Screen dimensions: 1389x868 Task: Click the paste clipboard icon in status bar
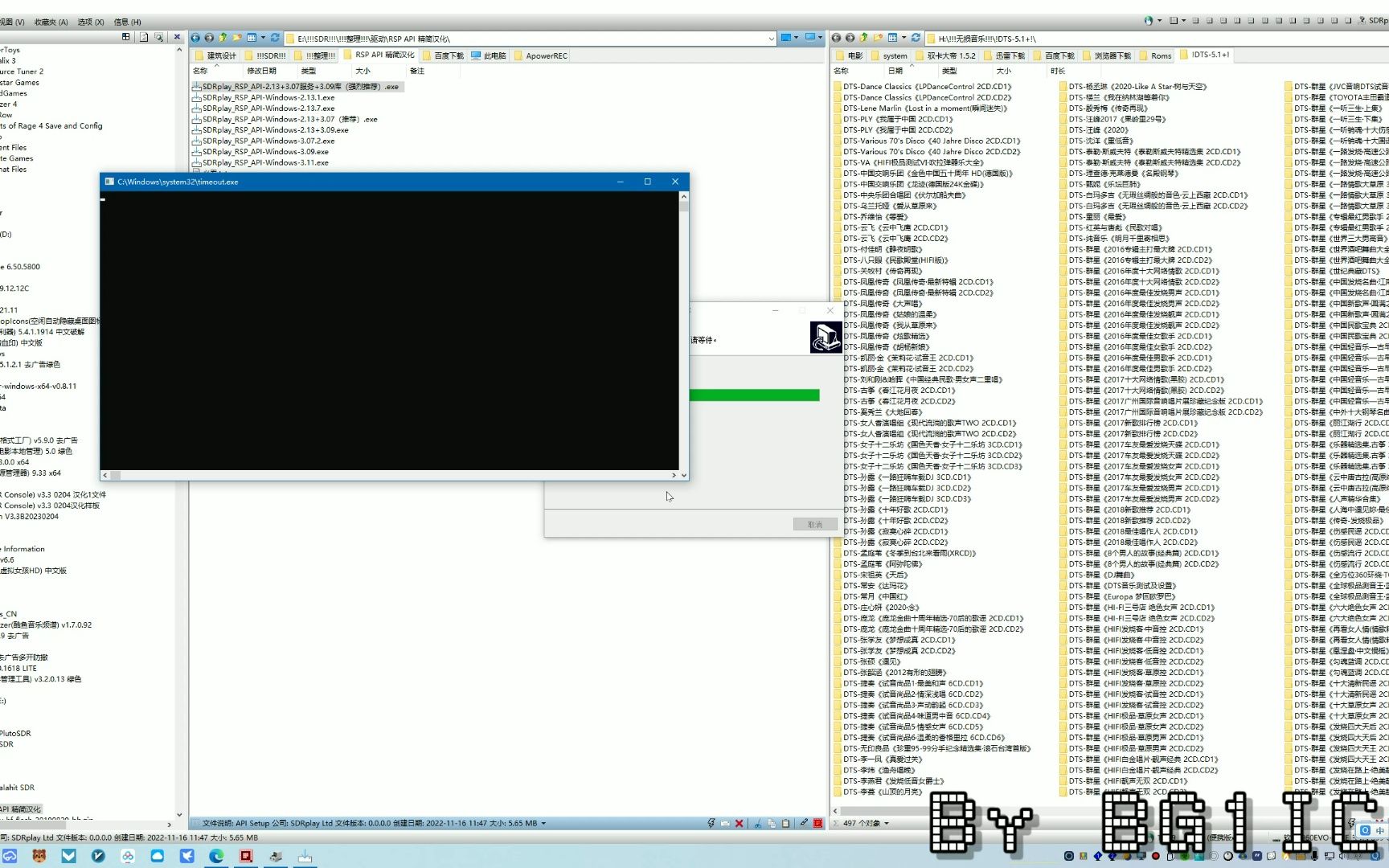(x=785, y=824)
